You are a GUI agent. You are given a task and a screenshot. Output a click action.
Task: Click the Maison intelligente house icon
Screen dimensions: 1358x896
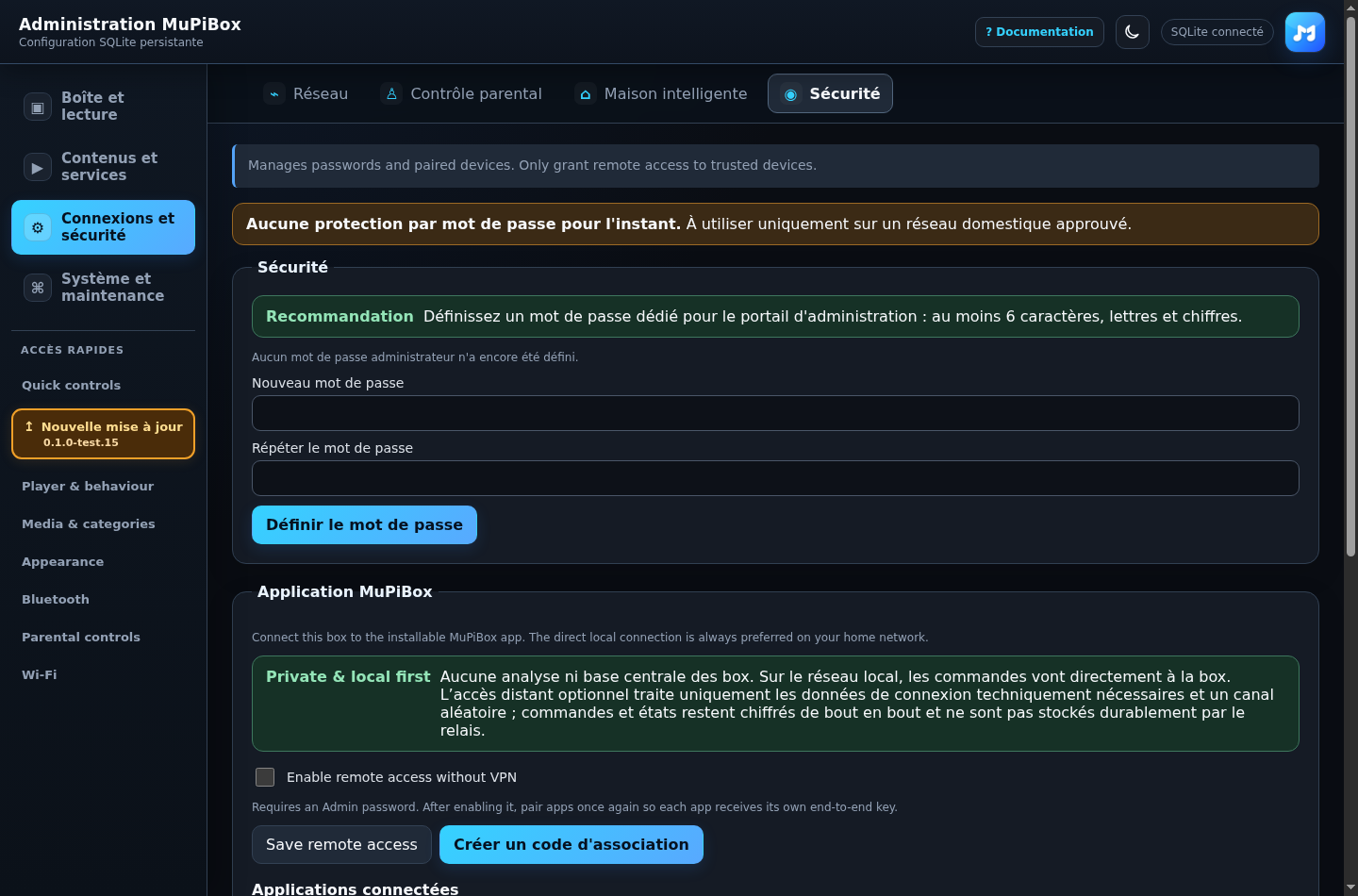[x=586, y=93]
